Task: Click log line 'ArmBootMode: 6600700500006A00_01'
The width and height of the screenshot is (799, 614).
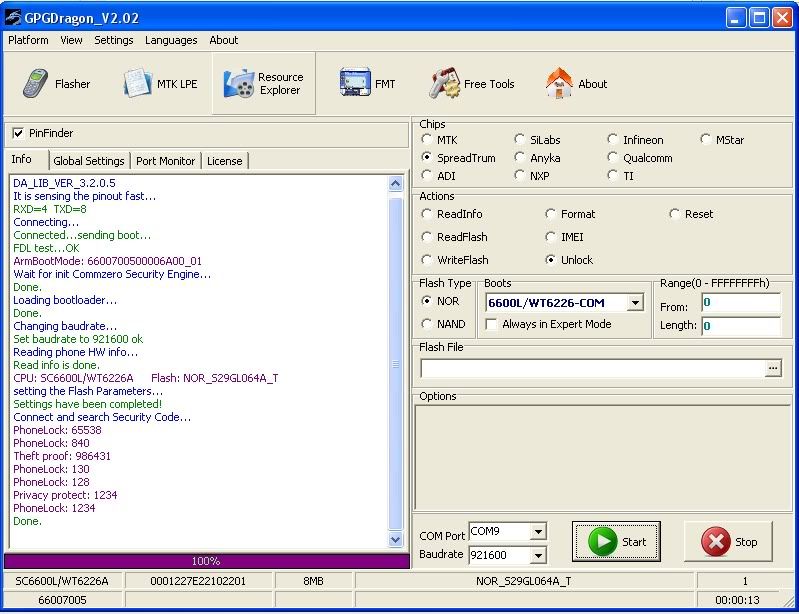Action: pos(108,261)
